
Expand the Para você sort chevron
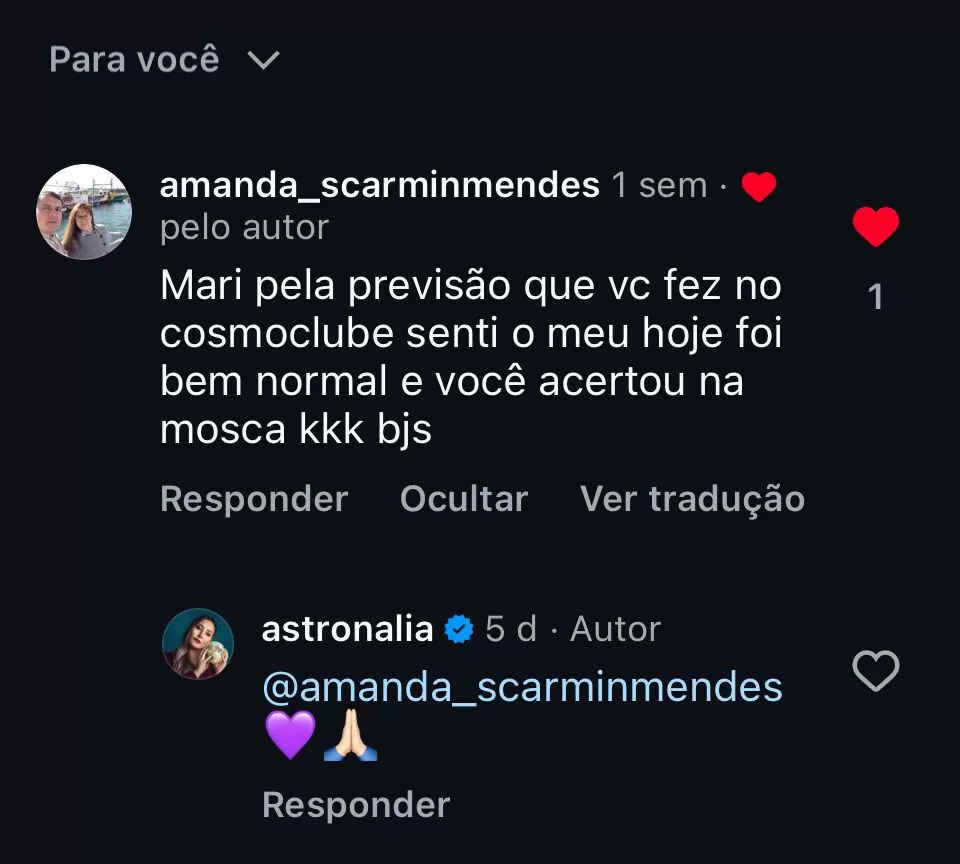click(263, 60)
